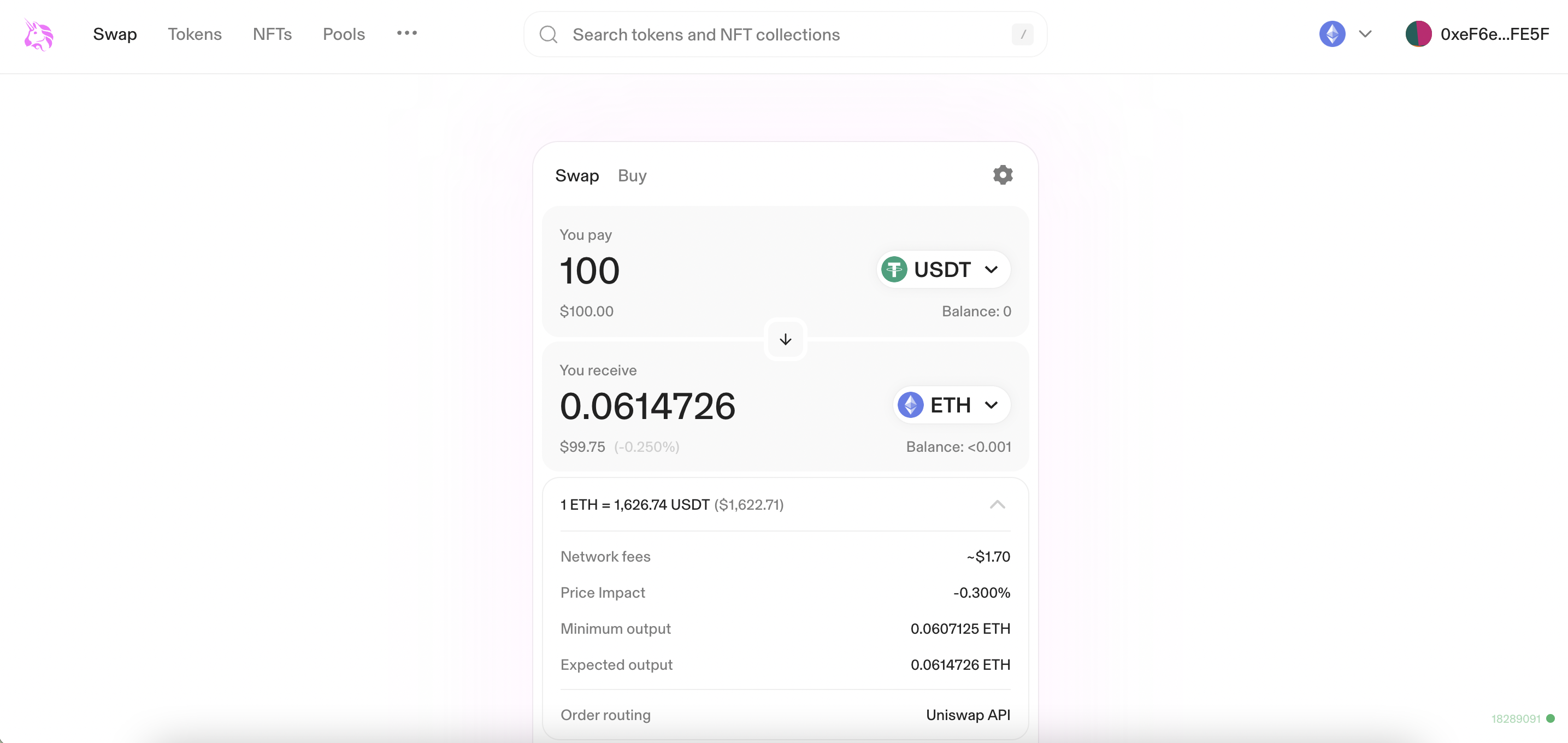The height and width of the screenshot is (743, 1568).
Task: Open the Tokens navigation item
Action: (x=195, y=34)
